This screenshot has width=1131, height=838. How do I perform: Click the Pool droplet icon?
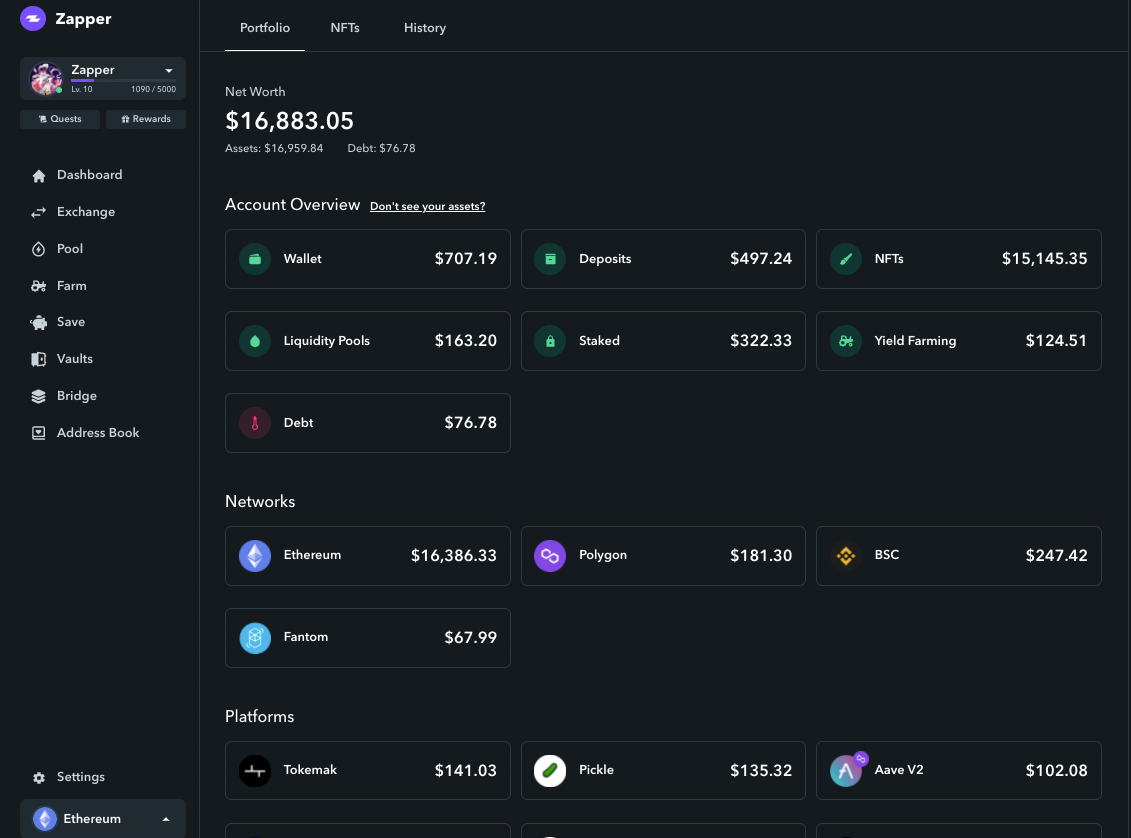point(39,250)
